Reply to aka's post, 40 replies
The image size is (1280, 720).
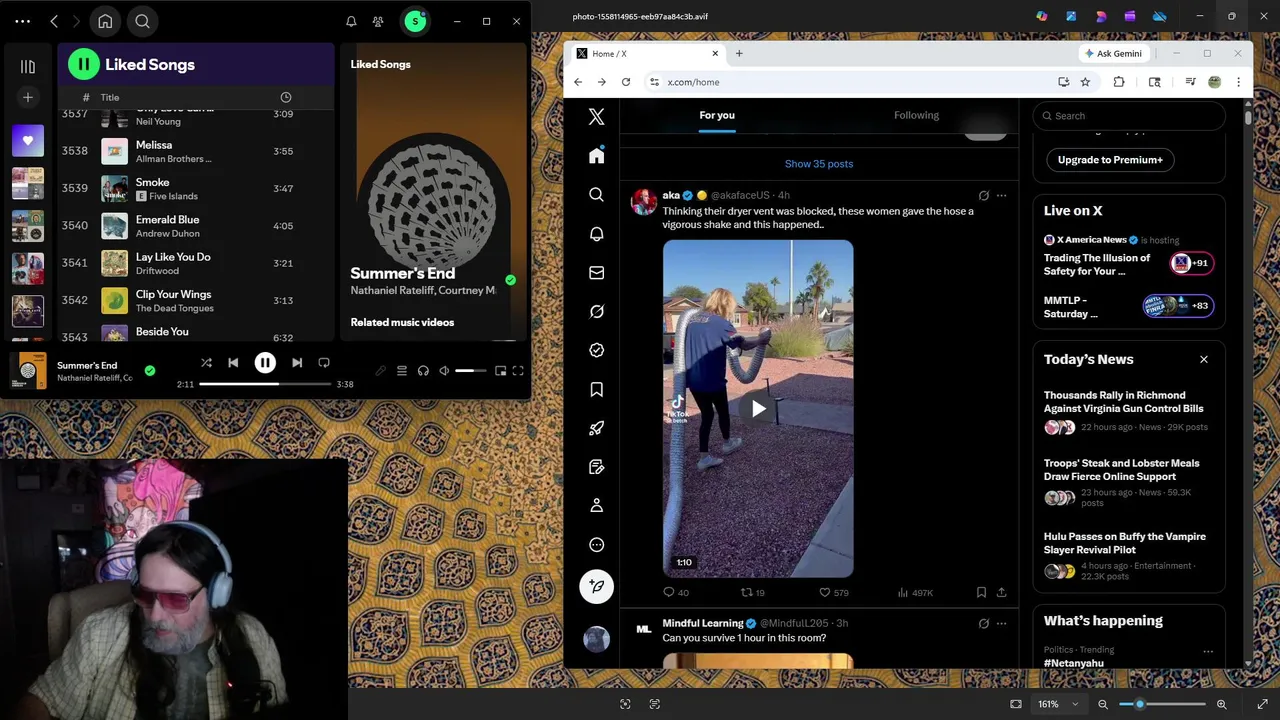676,592
